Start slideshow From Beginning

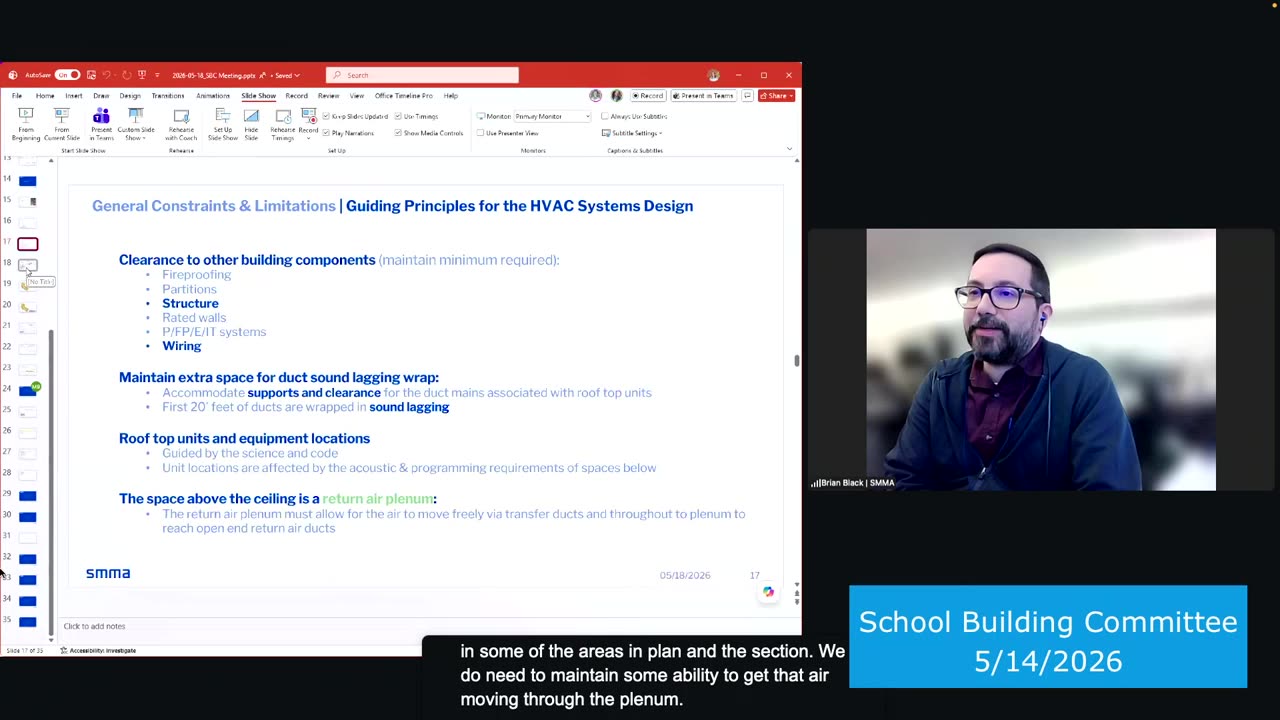[x=26, y=124]
